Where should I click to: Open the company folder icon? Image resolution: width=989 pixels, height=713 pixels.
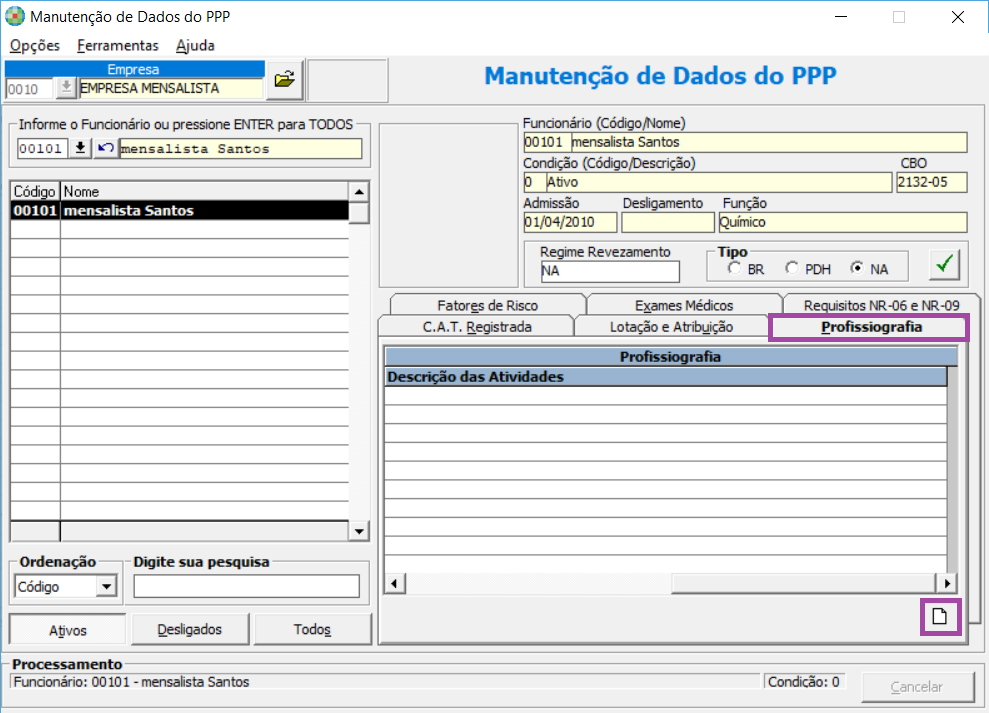coord(285,80)
